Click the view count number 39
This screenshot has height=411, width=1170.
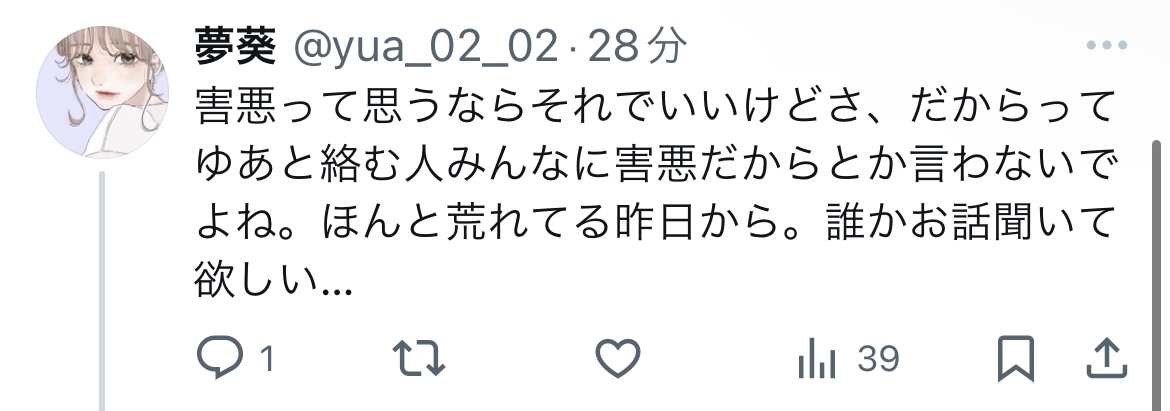pyautogui.click(x=878, y=360)
